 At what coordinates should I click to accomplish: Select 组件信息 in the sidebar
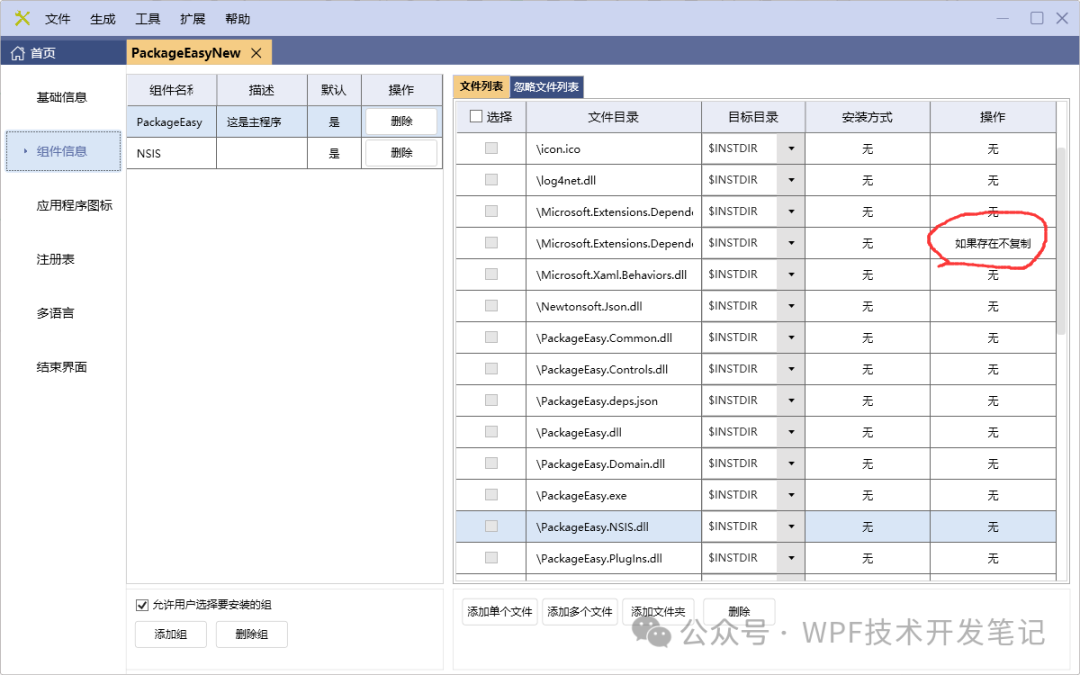pyautogui.click(x=63, y=151)
